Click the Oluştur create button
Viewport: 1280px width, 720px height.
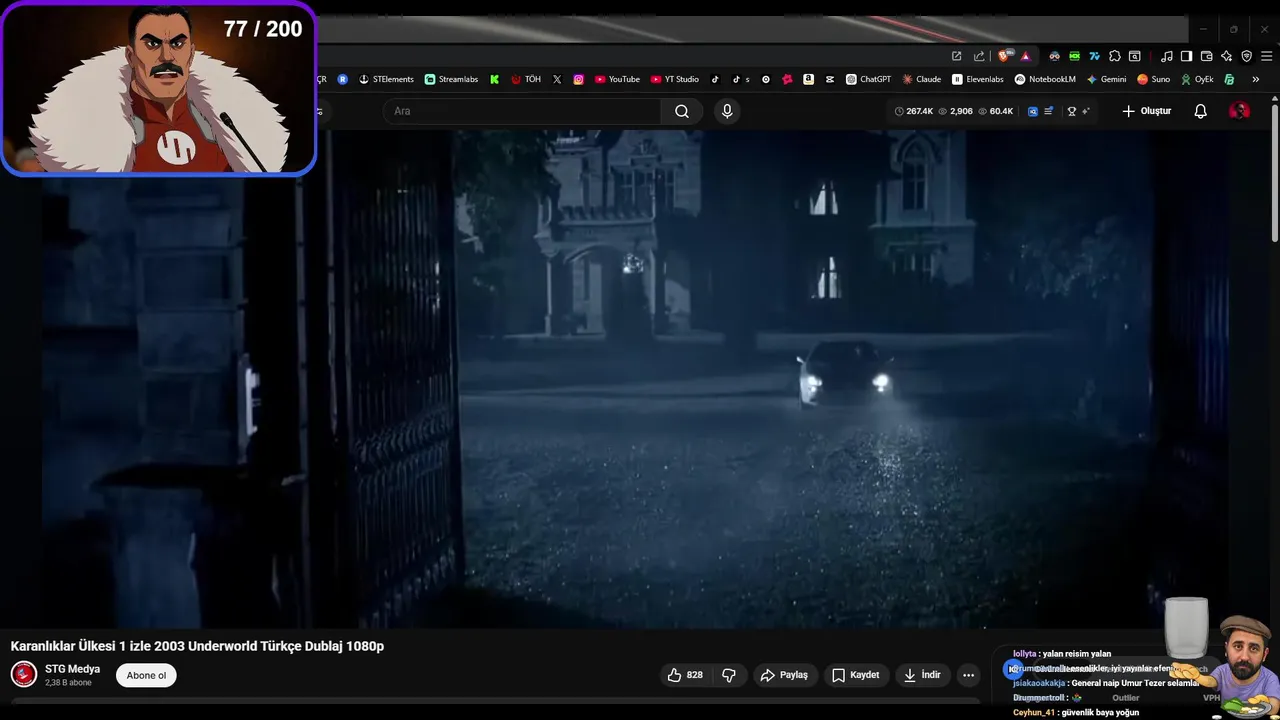1146,111
